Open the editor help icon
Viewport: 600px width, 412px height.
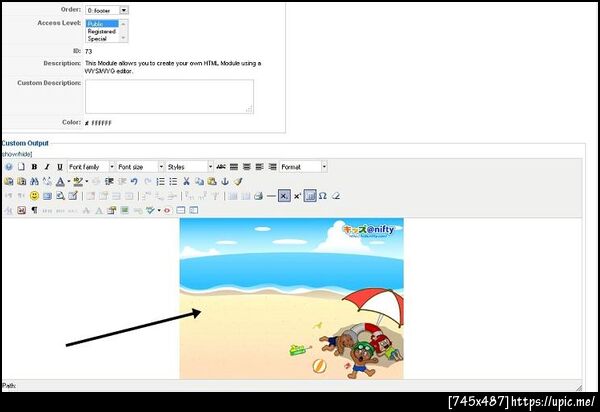point(9,167)
